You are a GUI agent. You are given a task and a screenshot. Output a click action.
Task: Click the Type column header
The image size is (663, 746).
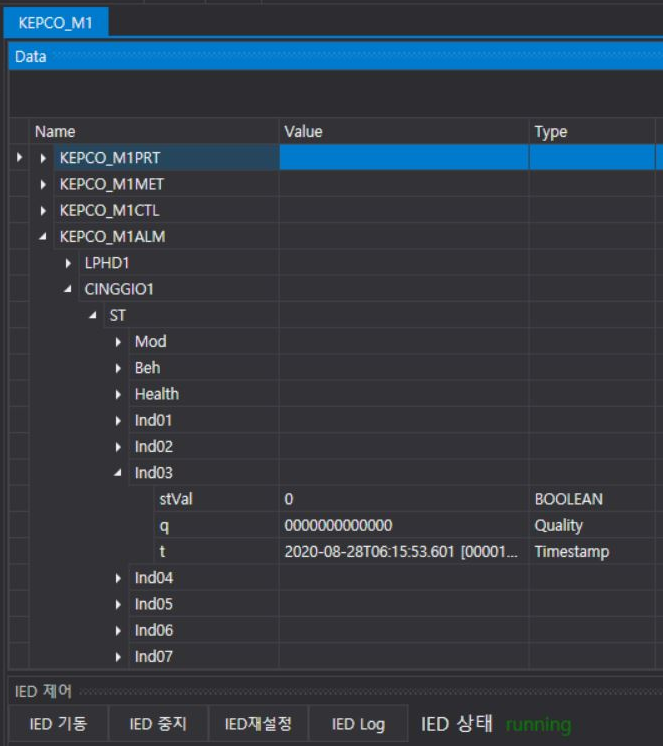click(592, 131)
